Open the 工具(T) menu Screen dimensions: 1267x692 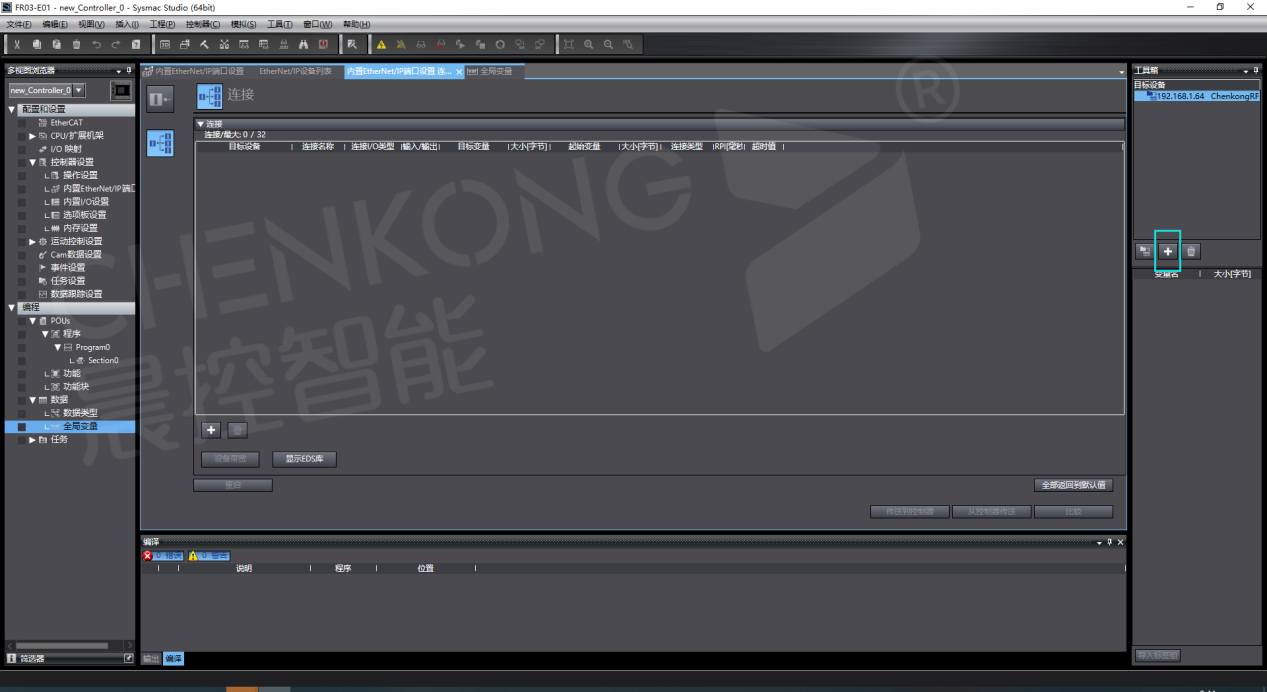280,24
